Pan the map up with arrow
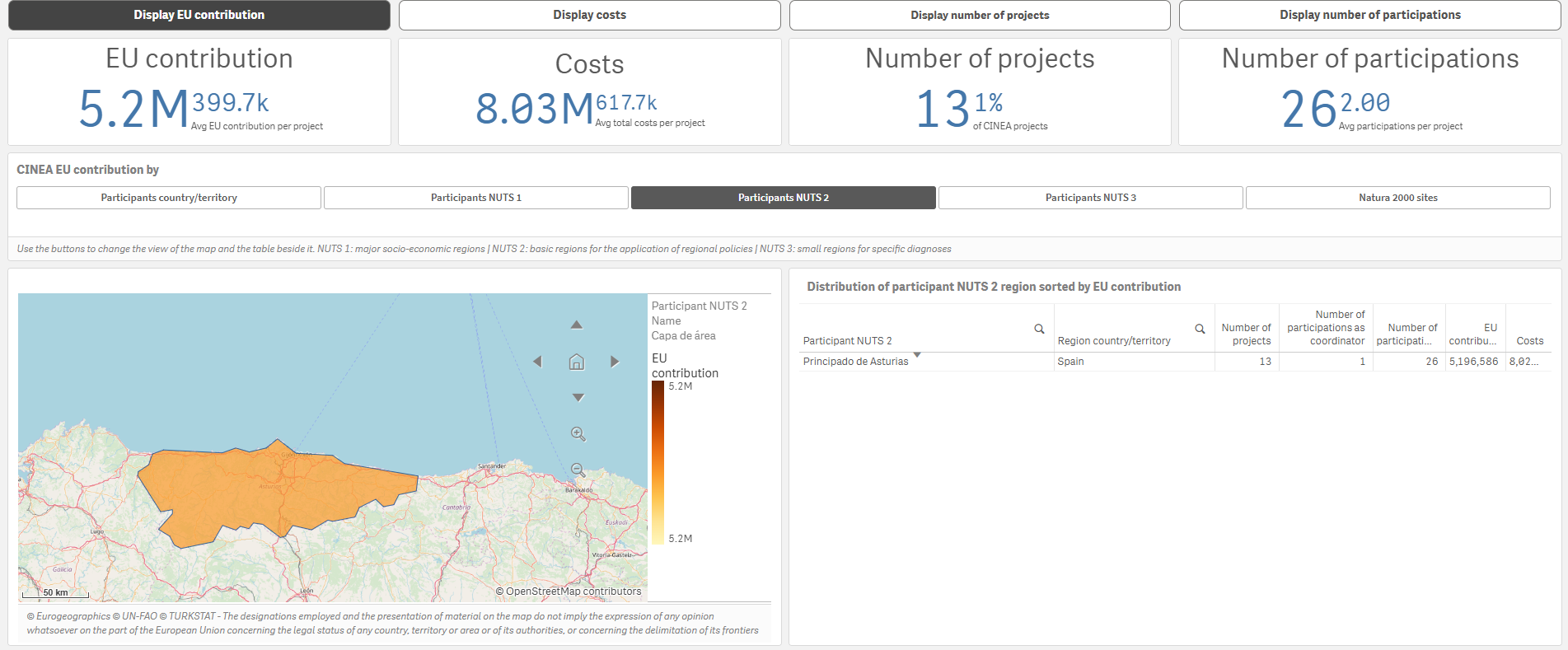 click(577, 325)
